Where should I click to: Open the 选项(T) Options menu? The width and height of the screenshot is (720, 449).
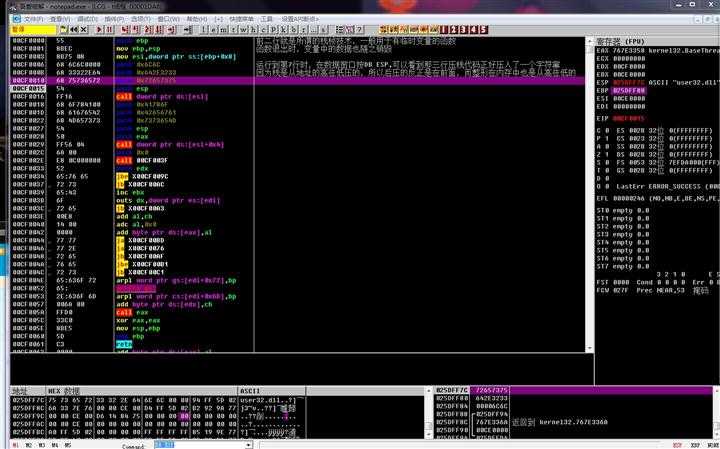click(141, 19)
